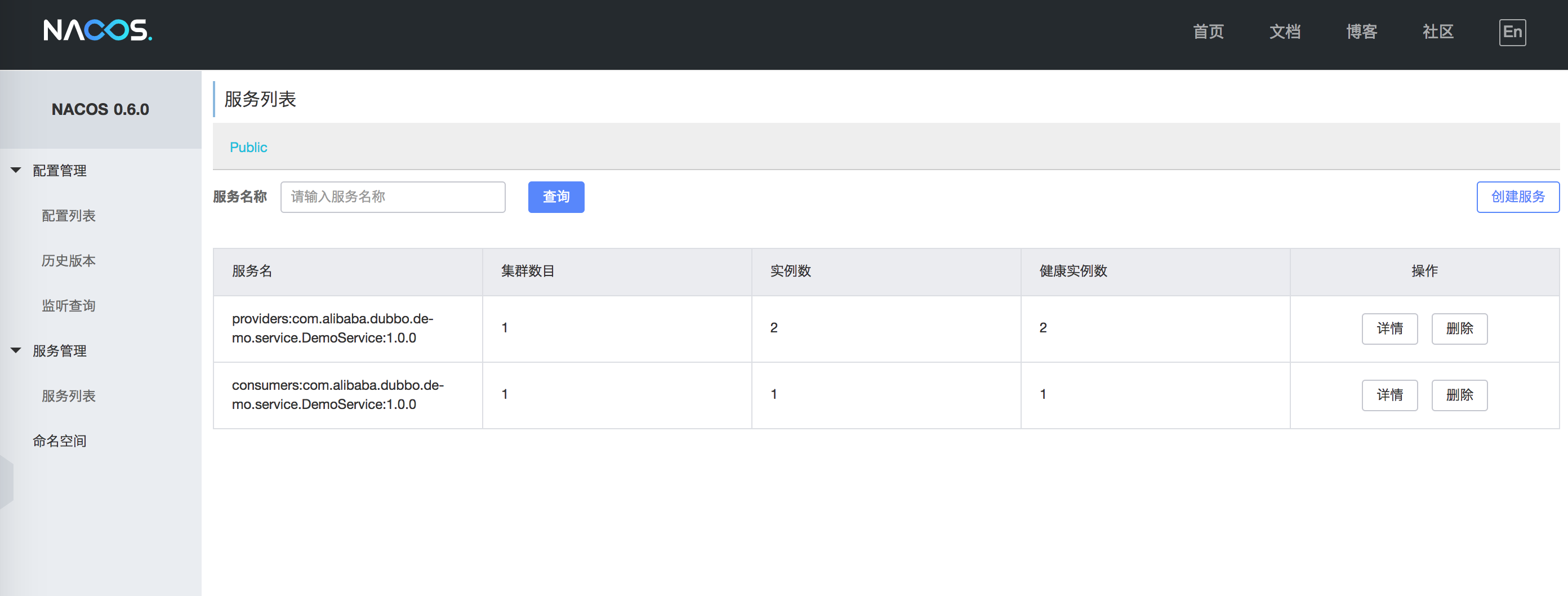
Task: Open 文档 in top navigation
Action: (x=1285, y=32)
